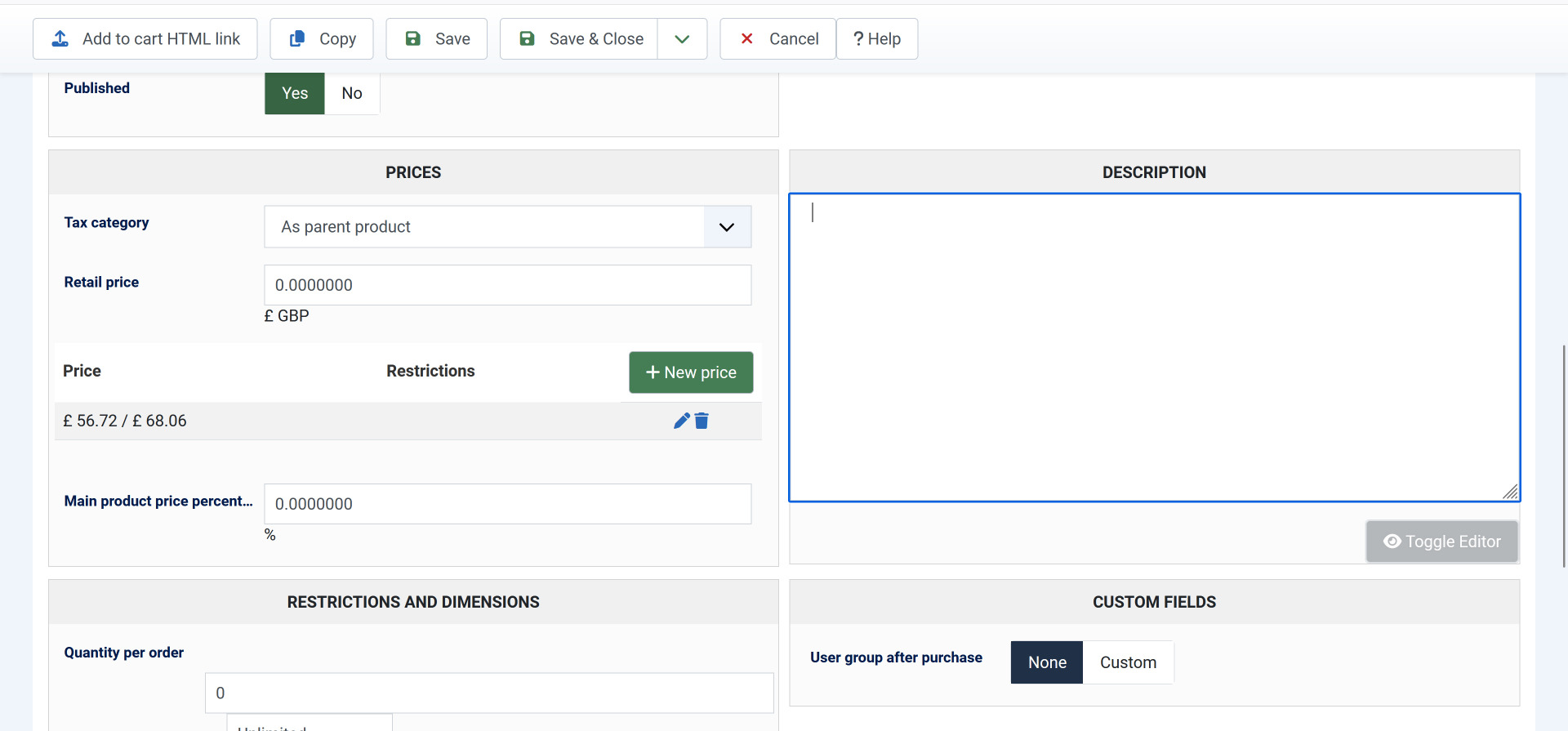Set Published to Yes
The image size is (1568, 731).
click(295, 93)
